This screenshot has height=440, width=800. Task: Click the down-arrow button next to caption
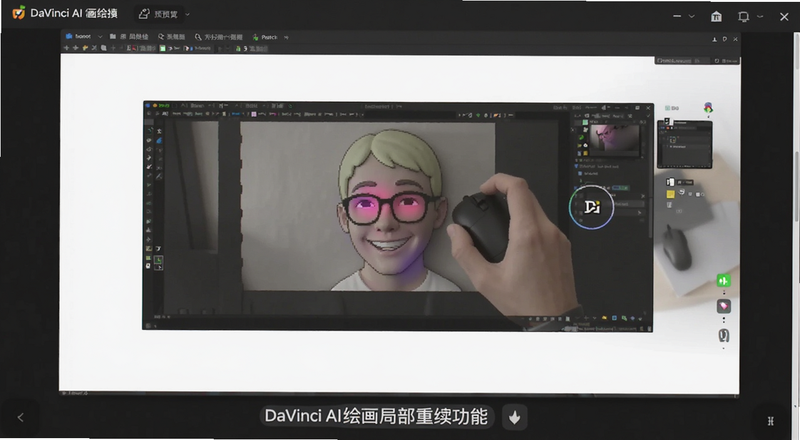[x=514, y=418]
